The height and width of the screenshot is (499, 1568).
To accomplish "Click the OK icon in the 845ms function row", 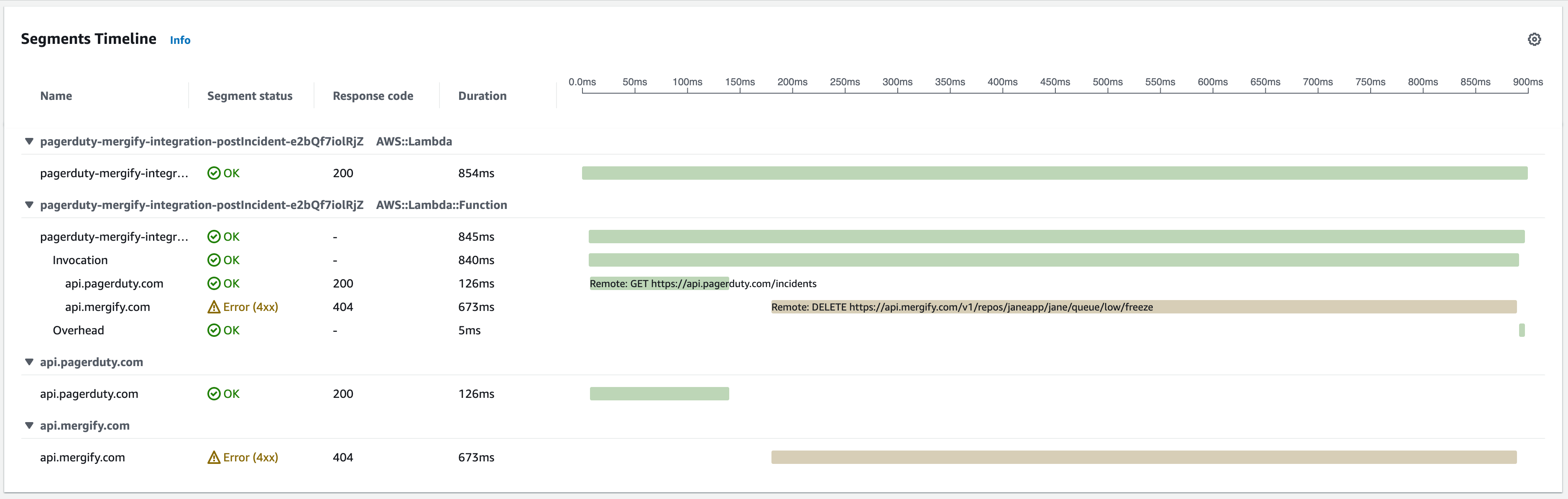I will click(214, 237).
